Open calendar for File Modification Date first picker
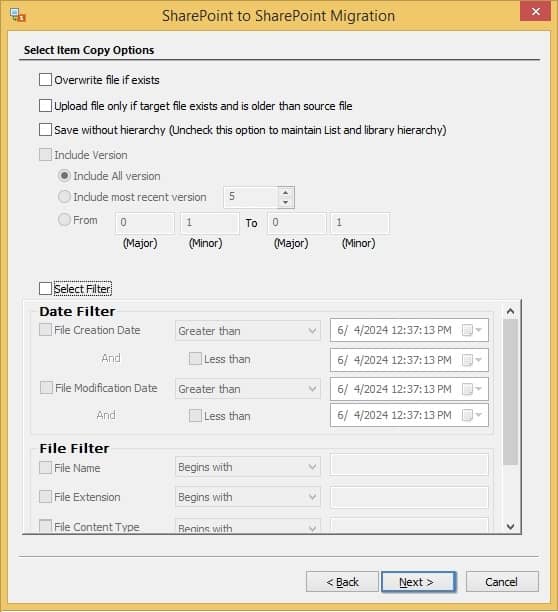Image resolution: width=558 pixels, height=612 pixels. (472, 389)
